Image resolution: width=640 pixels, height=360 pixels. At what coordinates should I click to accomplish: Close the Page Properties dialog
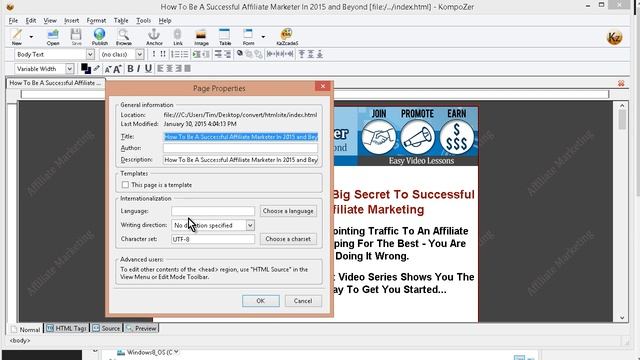[x=322, y=86]
